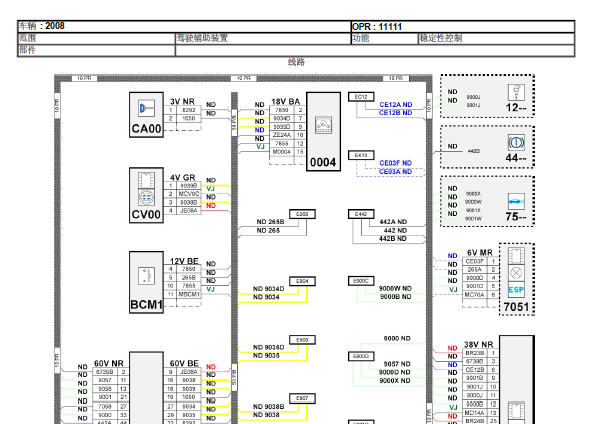Click the '7058' pin cell of connector 60V NR
This screenshot has width=590, height=424.
tap(105, 406)
